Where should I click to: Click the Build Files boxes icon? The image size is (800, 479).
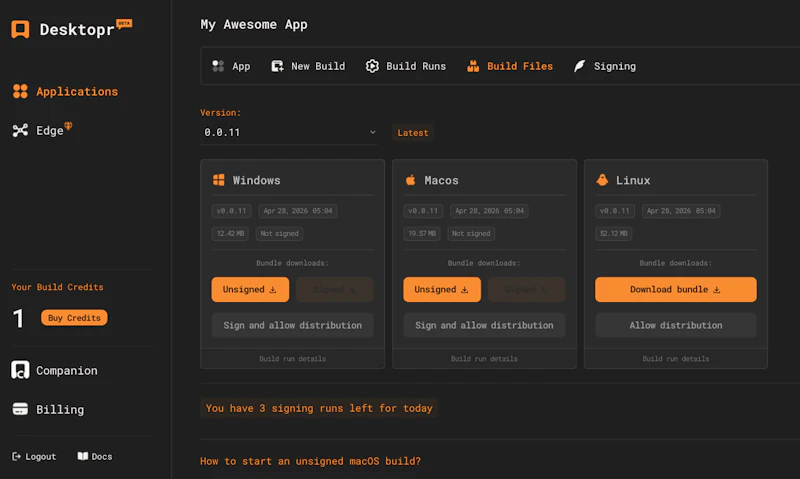(473, 66)
